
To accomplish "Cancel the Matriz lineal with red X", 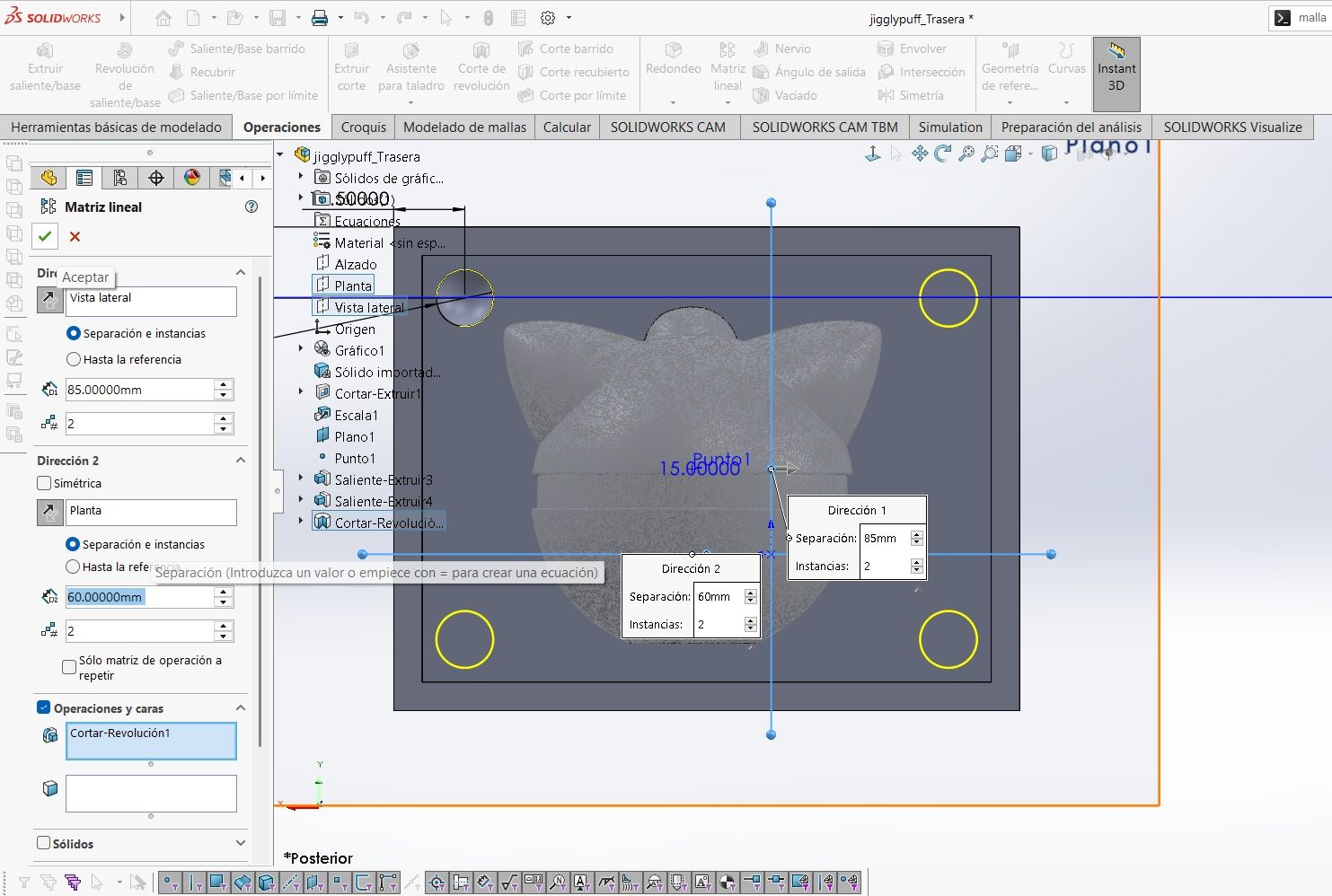I will click(x=75, y=236).
